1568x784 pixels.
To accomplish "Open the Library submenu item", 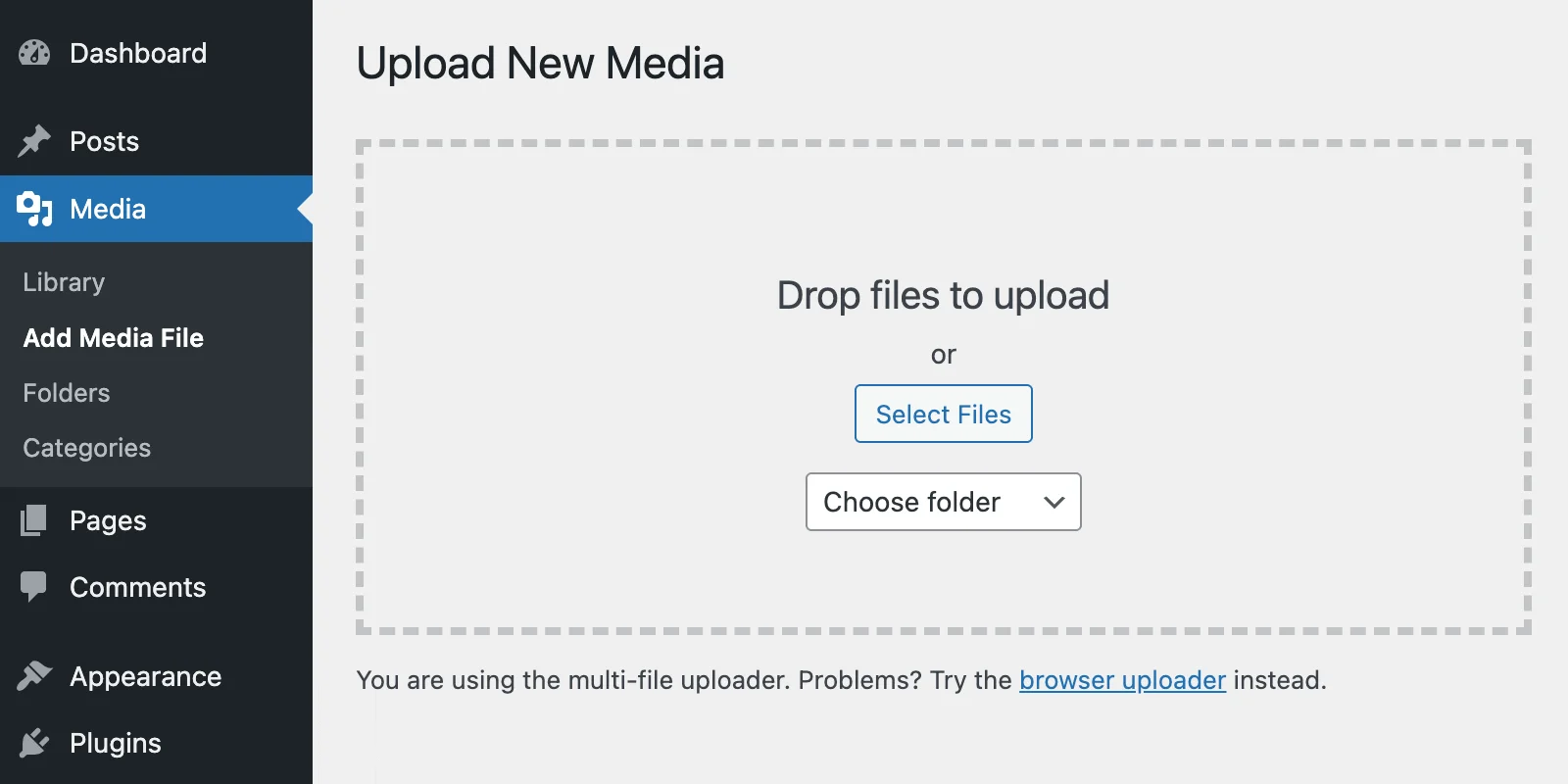I will point(63,282).
